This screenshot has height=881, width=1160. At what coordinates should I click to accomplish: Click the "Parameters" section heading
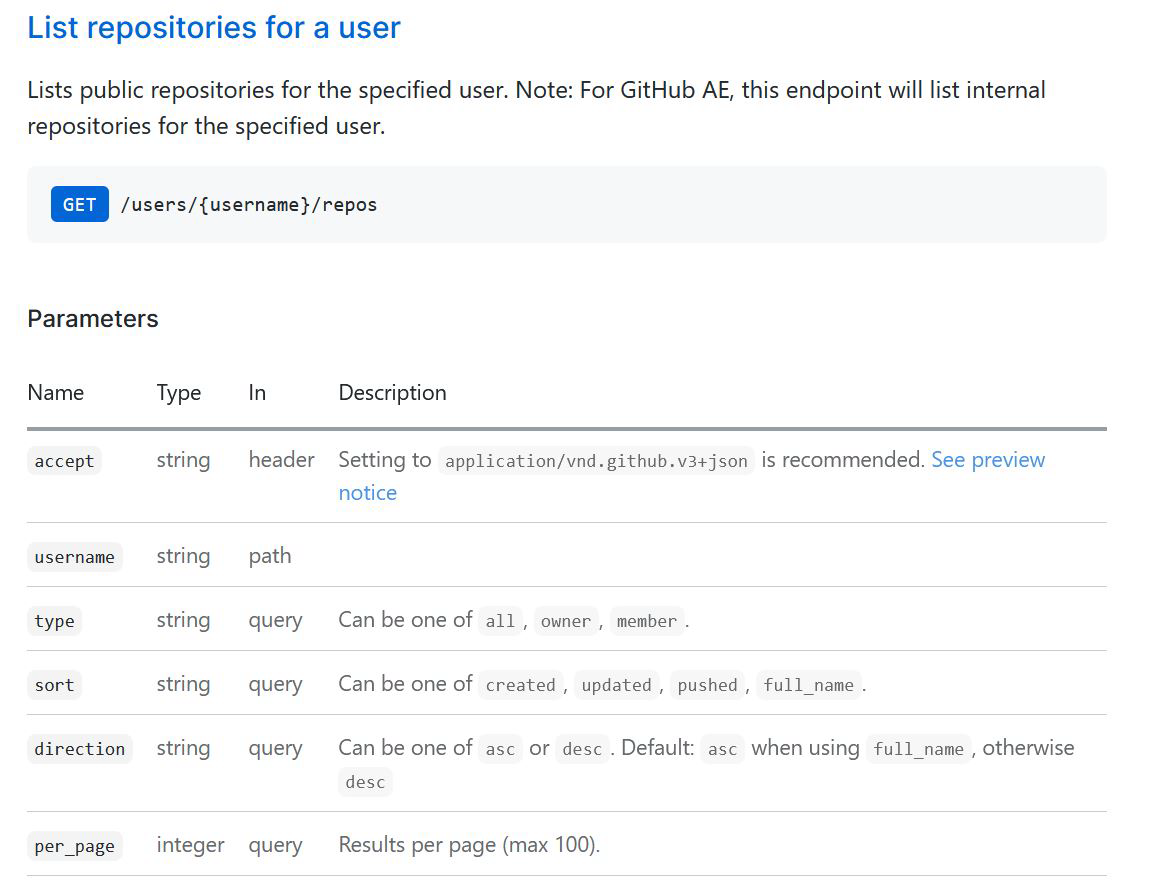pos(93,319)
